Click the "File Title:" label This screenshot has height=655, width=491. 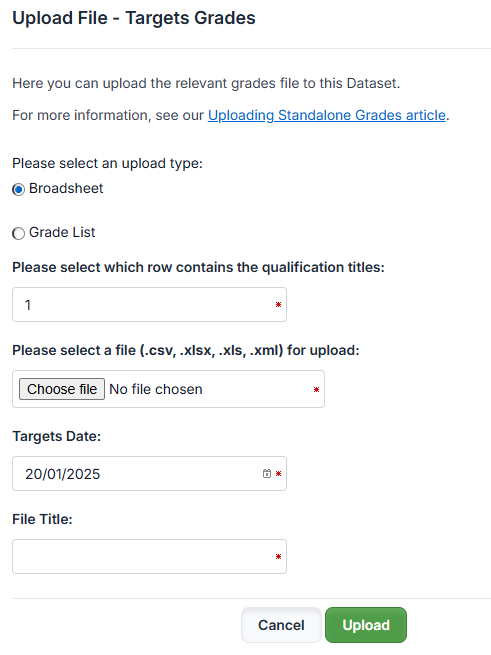coord(42,519)
